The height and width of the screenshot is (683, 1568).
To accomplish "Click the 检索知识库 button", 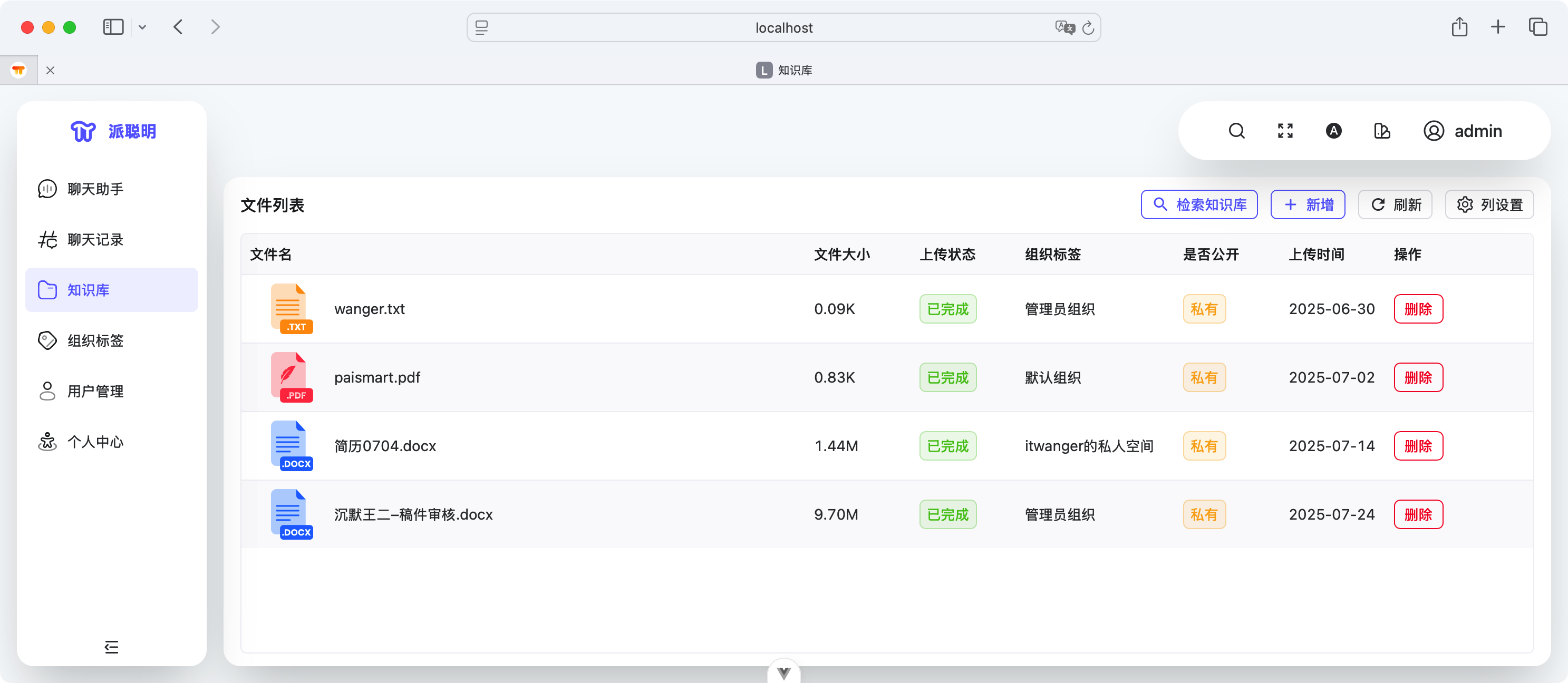I will point(1198,204).
